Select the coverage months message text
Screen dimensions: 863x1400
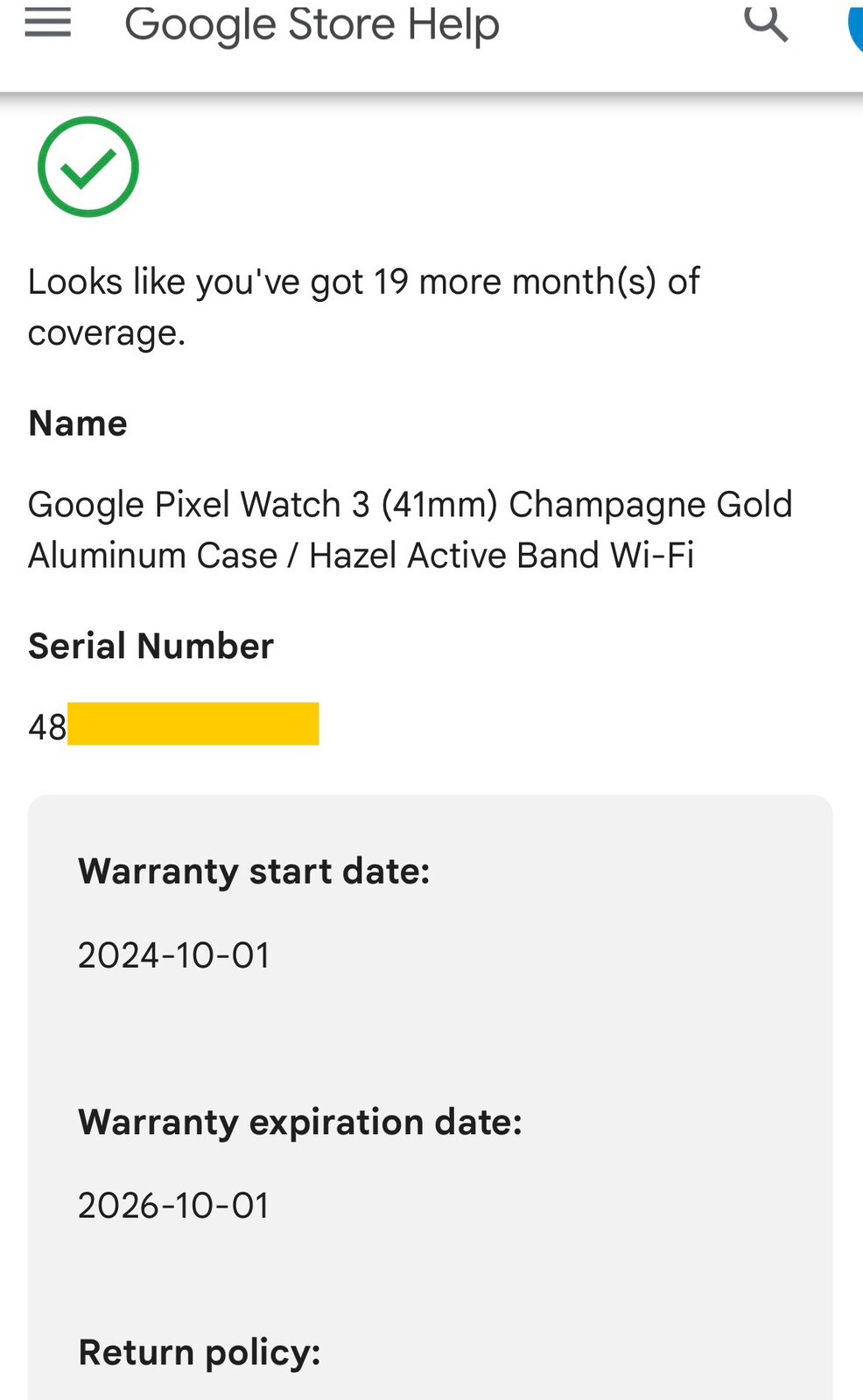point(363,307)
